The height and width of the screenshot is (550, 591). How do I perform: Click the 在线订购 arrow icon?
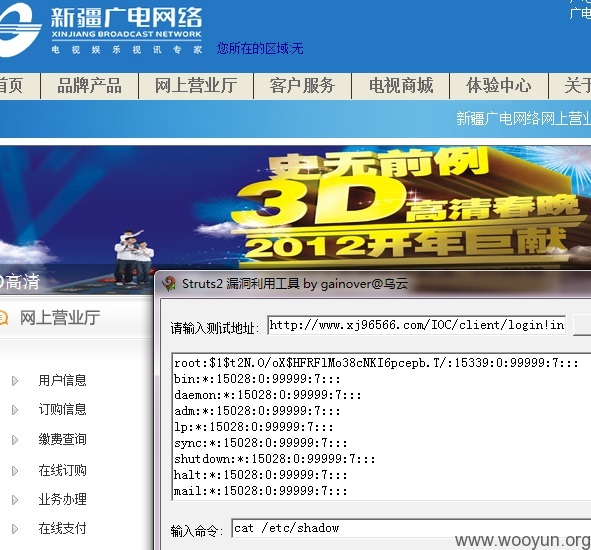15,471
